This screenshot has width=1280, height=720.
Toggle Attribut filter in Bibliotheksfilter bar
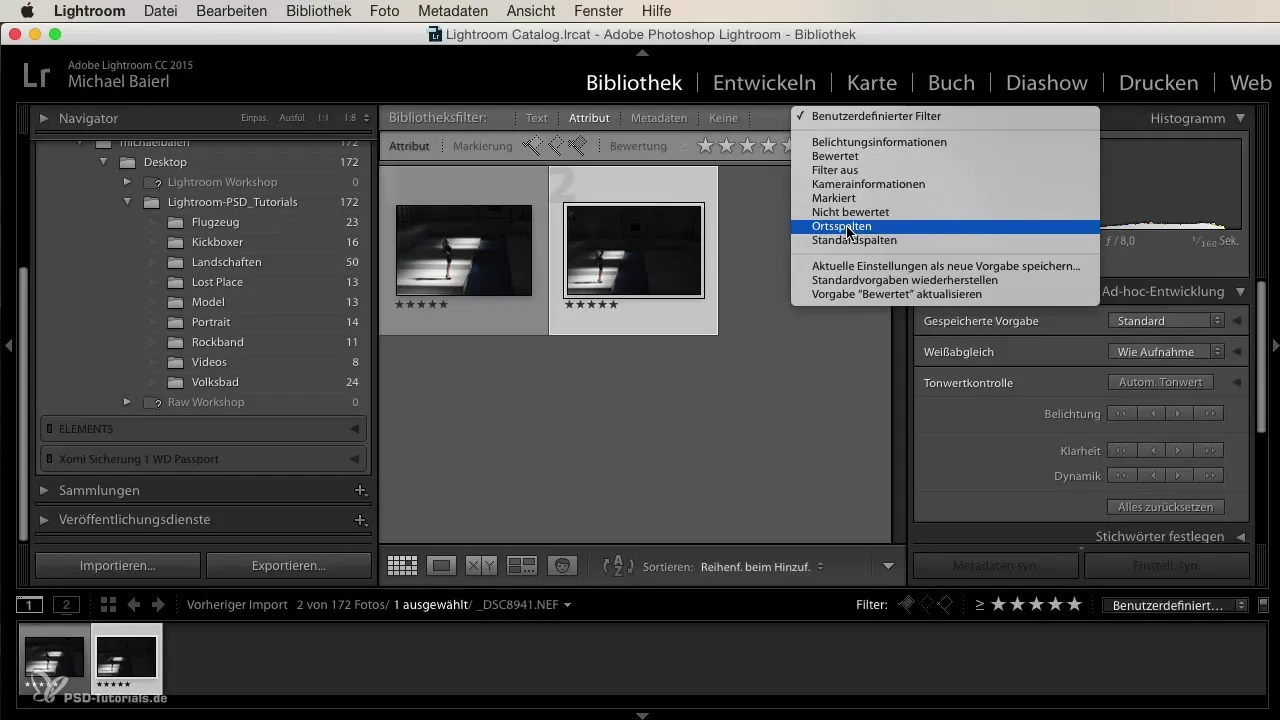click(589, 118)
